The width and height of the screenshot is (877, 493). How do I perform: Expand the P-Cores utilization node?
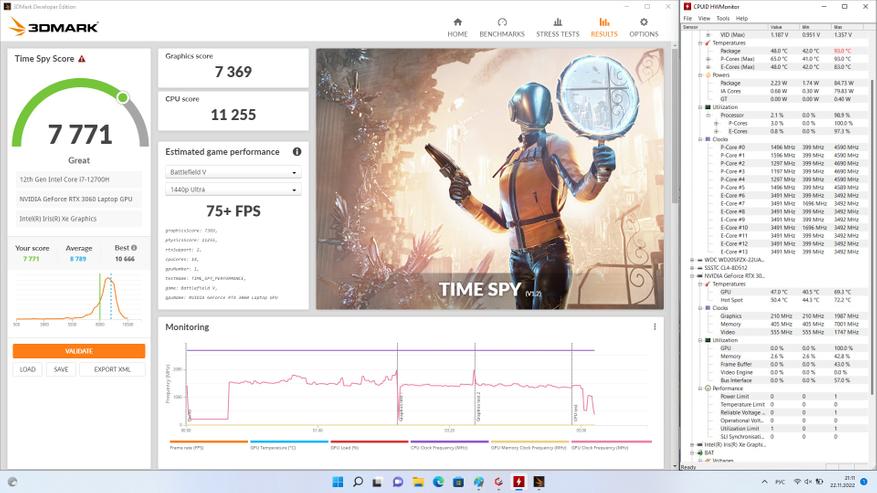pos(716,123)
